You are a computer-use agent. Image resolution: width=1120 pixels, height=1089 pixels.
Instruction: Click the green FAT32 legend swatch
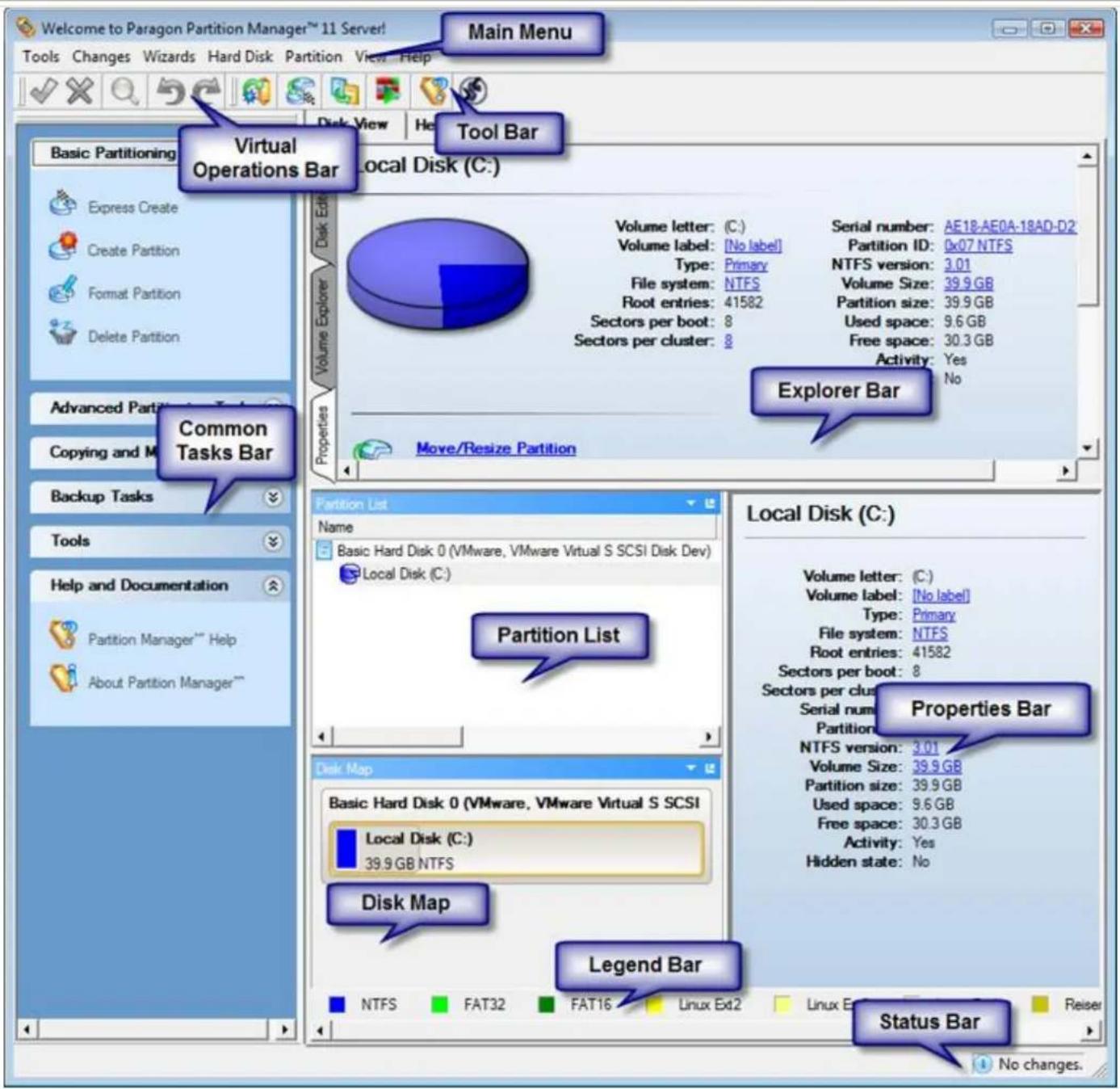(x=439, y=1004)
